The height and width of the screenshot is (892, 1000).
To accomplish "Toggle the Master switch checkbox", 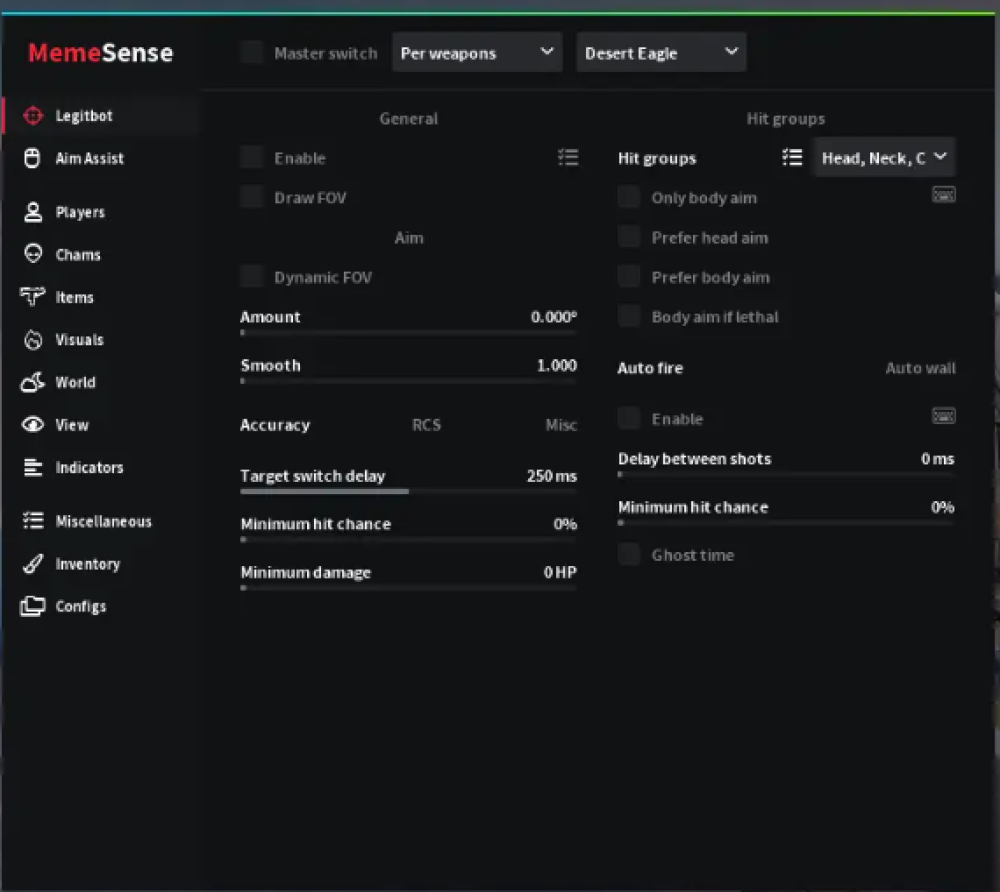I will (252, 52).
